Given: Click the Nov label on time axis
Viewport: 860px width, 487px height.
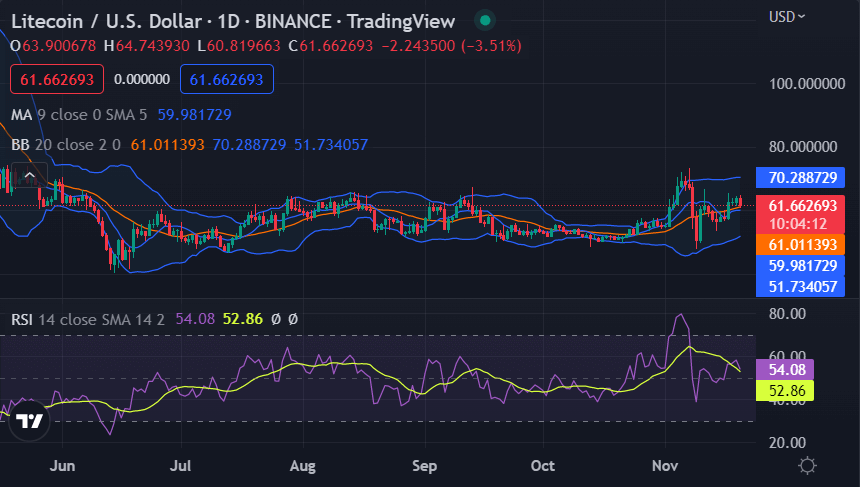Looking at the screenshot, I should (x=665, y=466).
